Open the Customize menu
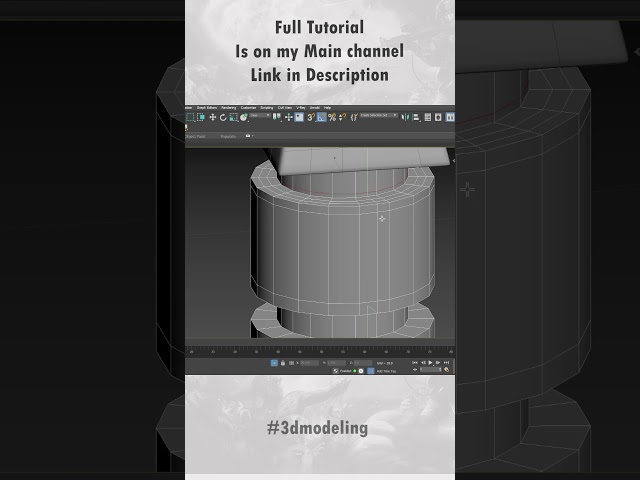This screenshot has width=640, height=480. tap(248, 108)
